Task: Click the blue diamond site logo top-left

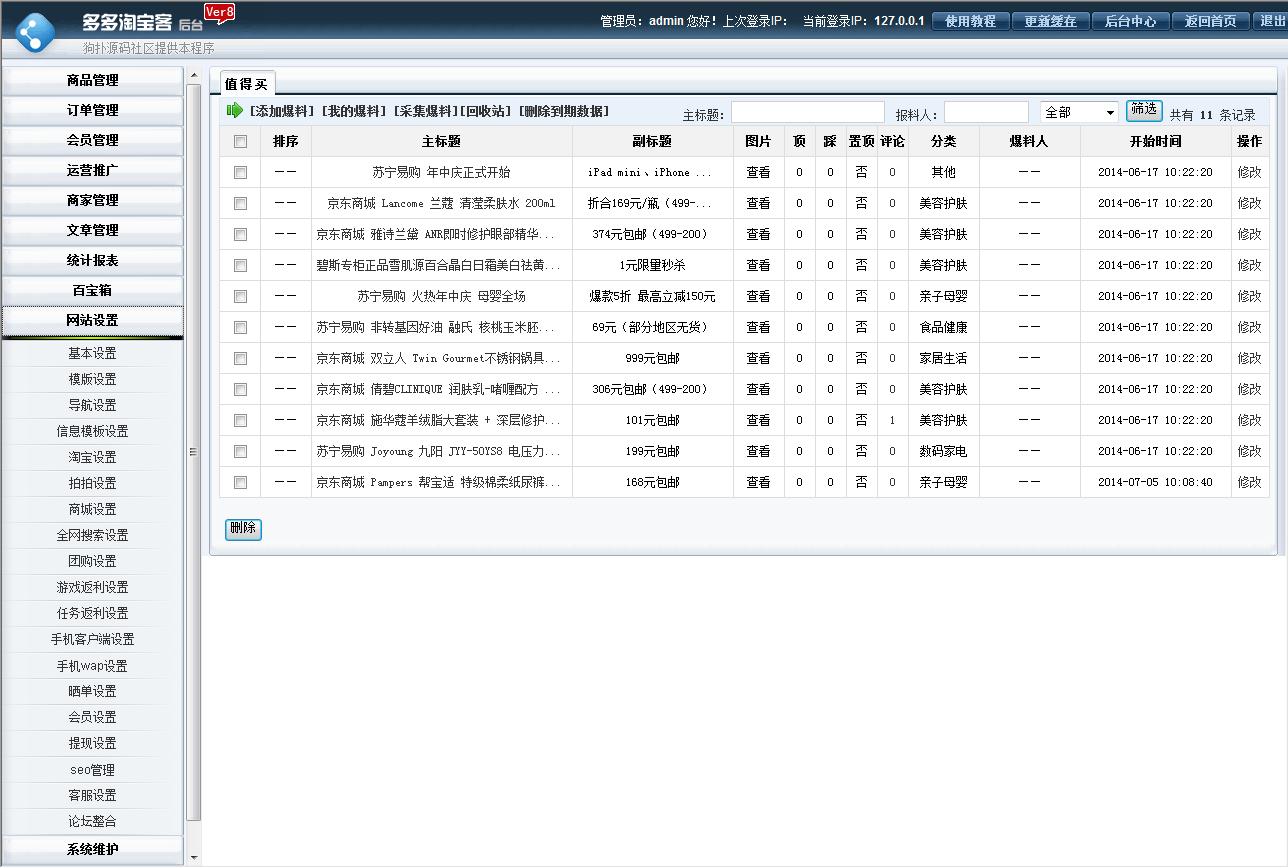Action: click(36, 30)
